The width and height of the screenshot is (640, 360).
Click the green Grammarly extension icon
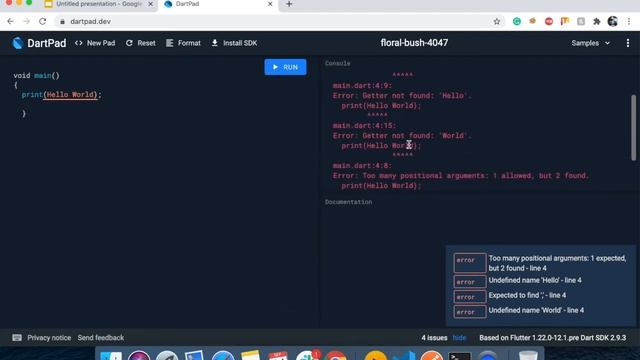(517, 21)
